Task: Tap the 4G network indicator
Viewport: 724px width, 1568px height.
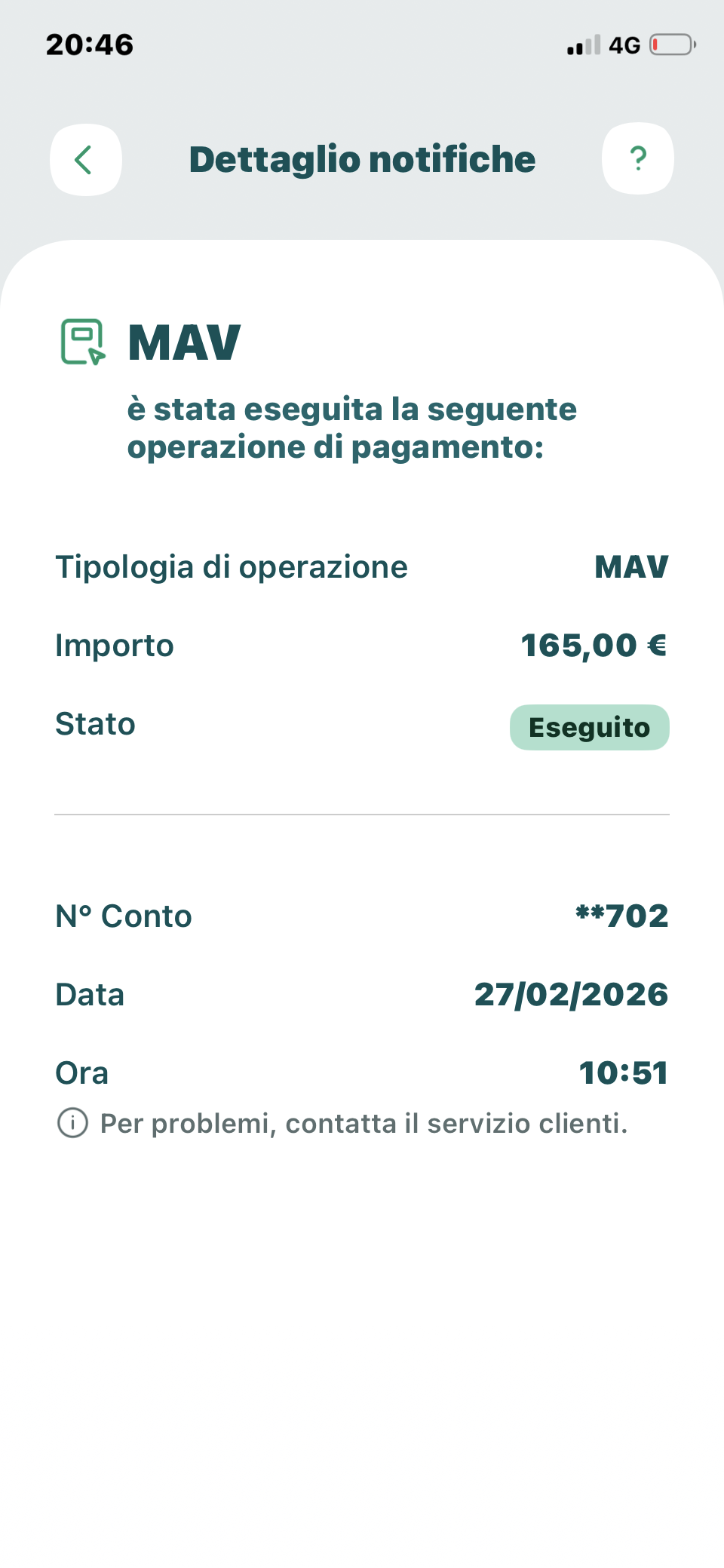Action: coord(624,45)
